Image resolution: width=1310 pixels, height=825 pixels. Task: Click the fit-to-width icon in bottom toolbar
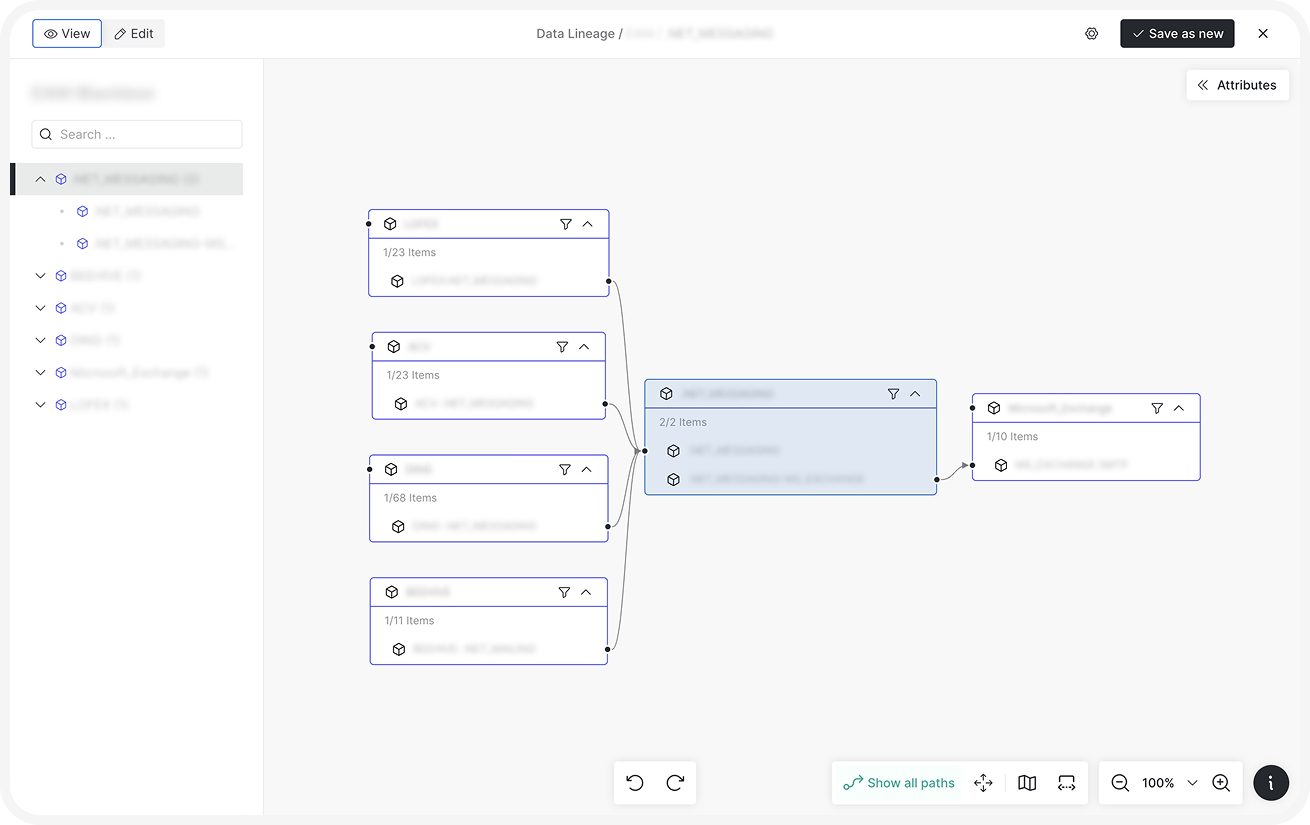(1066, 783)
